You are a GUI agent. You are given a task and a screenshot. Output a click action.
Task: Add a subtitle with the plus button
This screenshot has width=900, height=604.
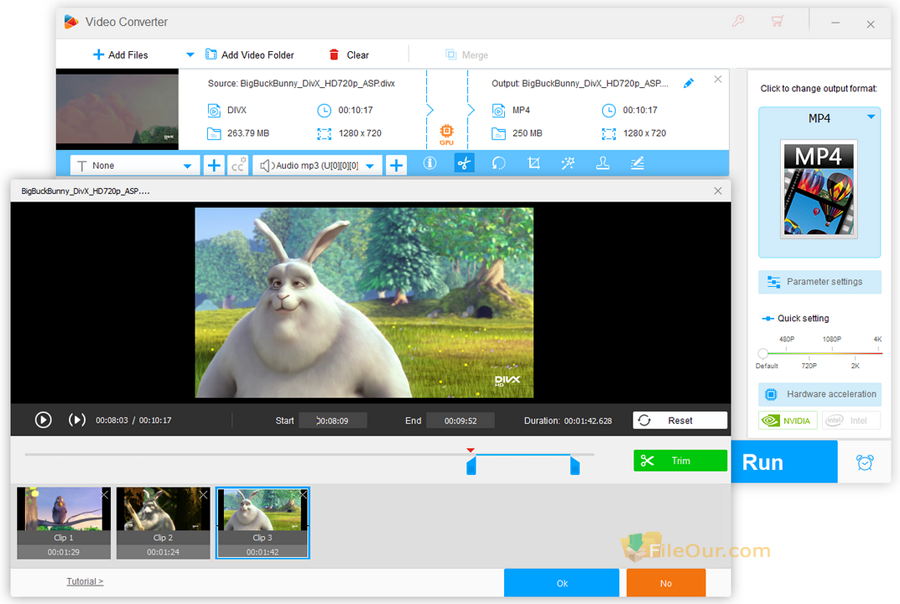[x=214, y=165]
